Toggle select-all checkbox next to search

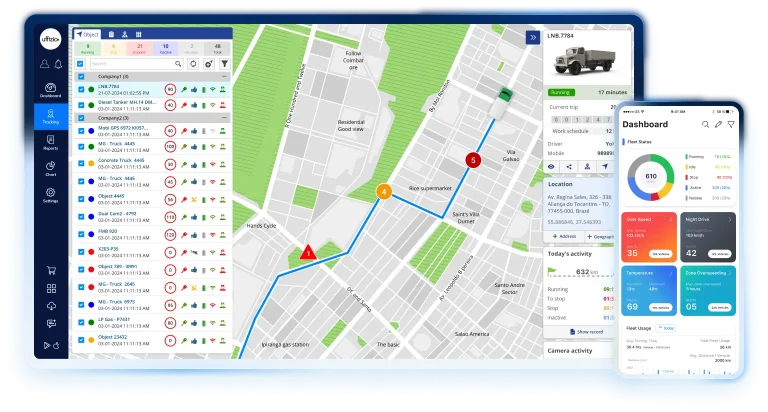[82, 63]
